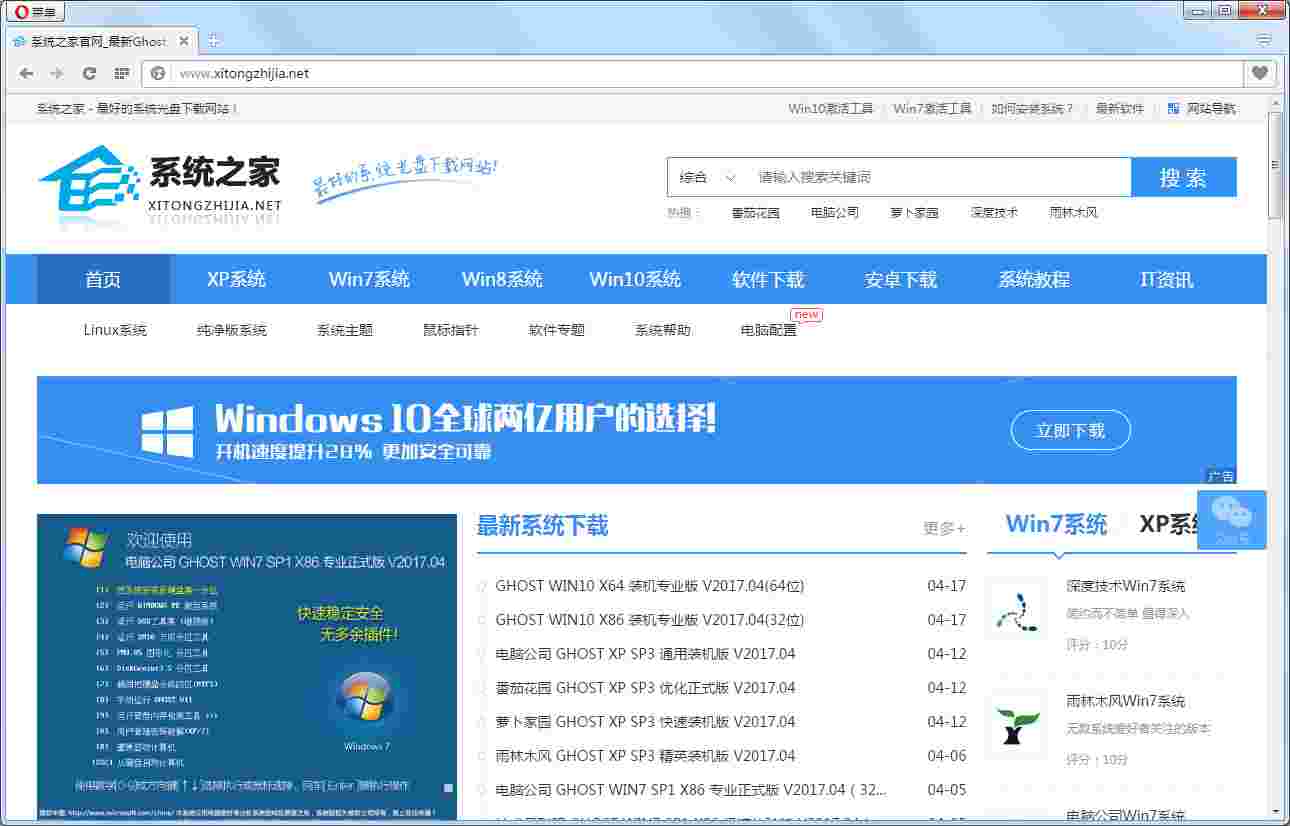The width and height of the screenshot is (1290, 826).
Task: Click the 网站导航 grid icon
Action: (1173, 108)
